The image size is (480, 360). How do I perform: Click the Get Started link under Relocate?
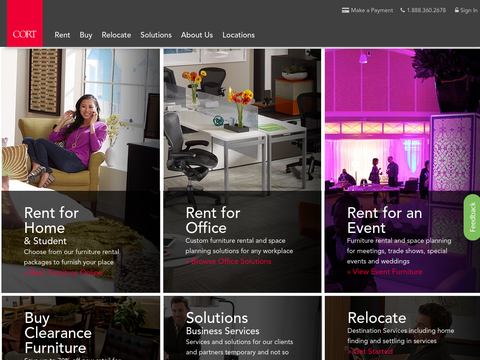(370, 351)
